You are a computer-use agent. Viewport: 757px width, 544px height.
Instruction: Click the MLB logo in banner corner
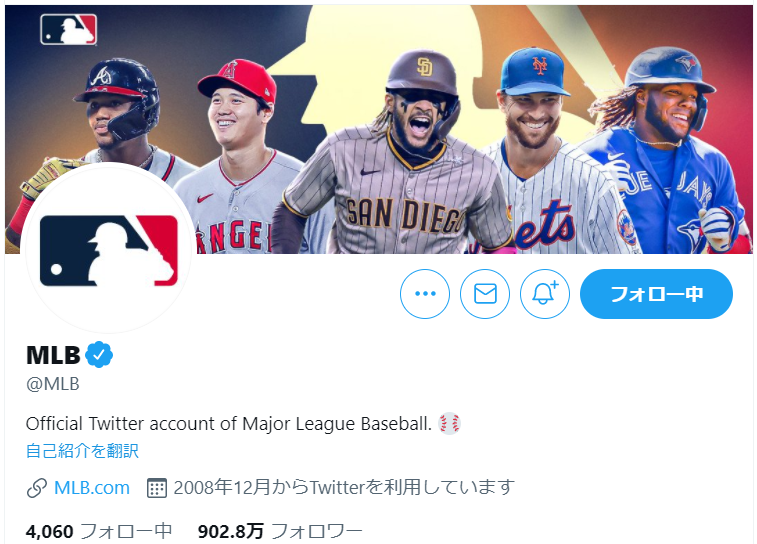click(69, 29)
